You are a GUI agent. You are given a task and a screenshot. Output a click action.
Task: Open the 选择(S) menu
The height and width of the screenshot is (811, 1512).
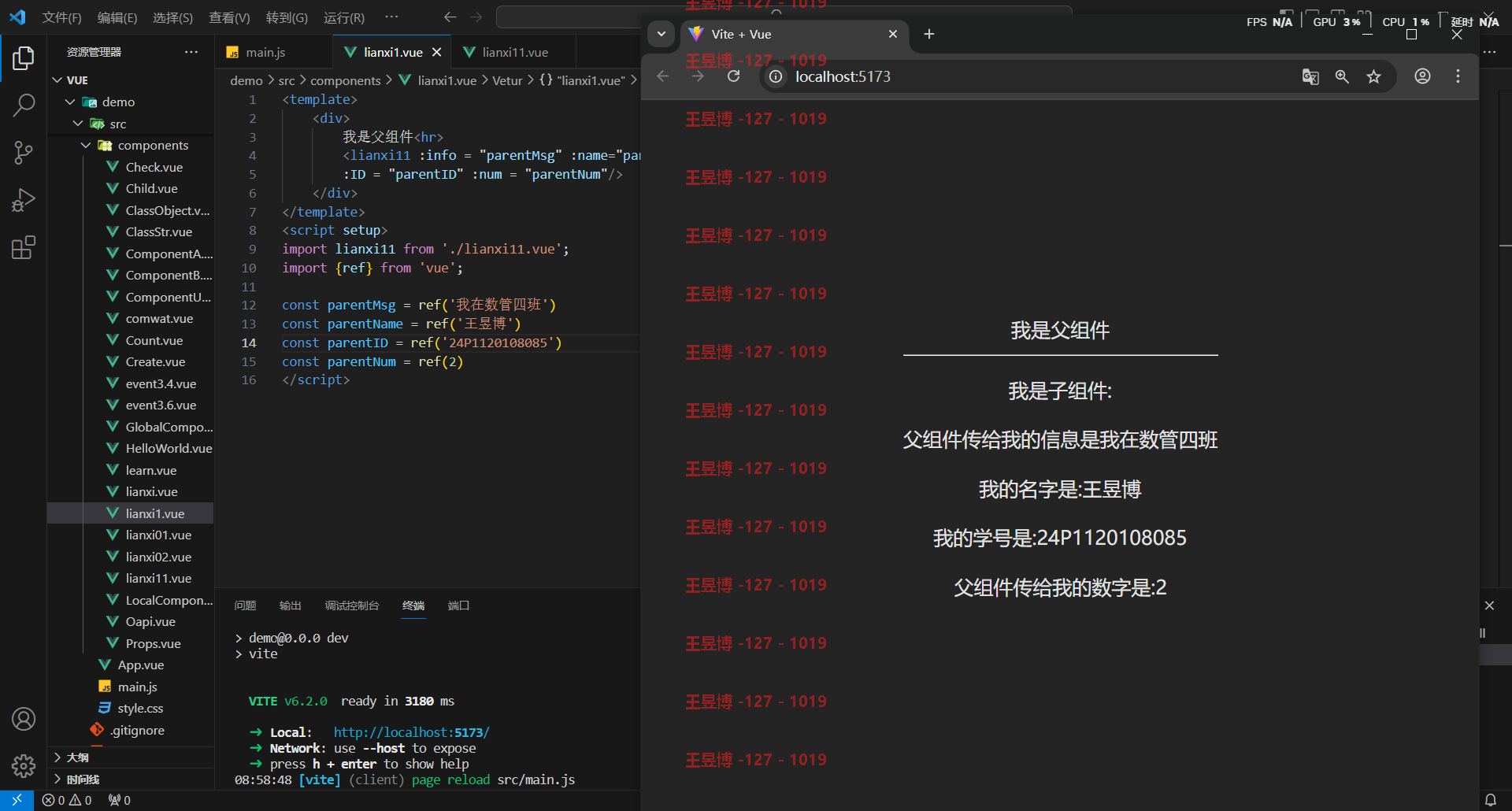tap(172, 17)
